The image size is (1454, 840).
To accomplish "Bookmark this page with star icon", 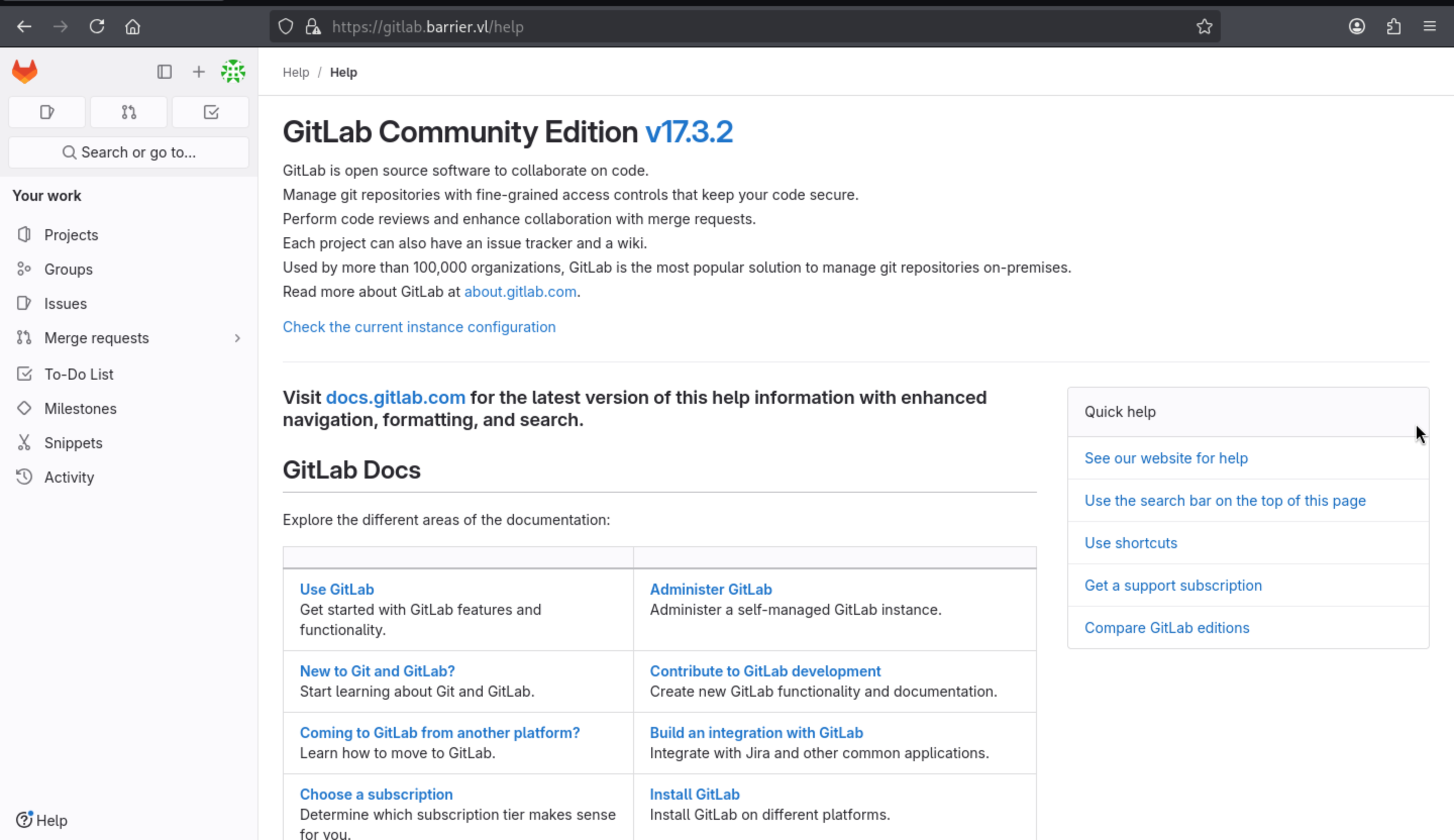I will pos(1204,27).
